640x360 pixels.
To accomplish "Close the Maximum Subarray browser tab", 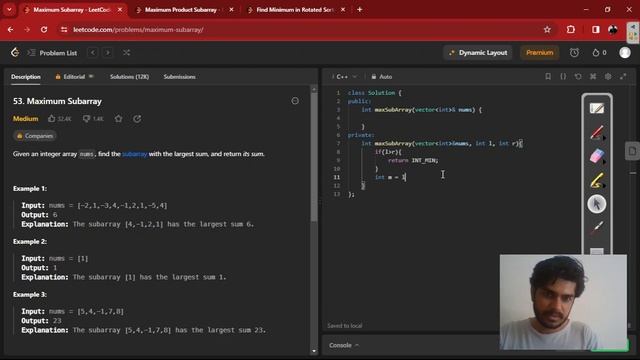I will pyautogui.click(x=120, y=9).
